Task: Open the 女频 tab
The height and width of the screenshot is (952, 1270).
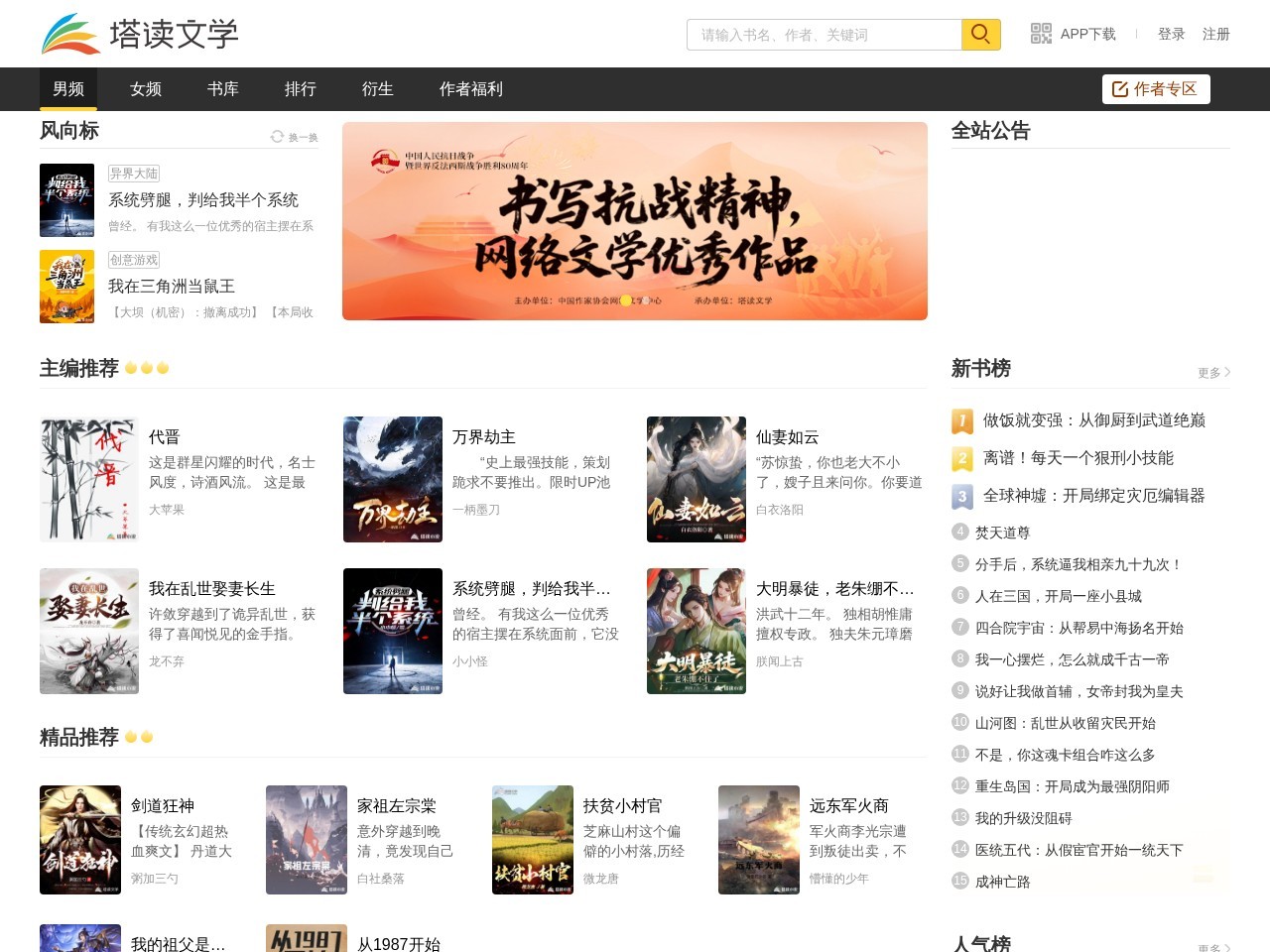Action: click(146, 89)
